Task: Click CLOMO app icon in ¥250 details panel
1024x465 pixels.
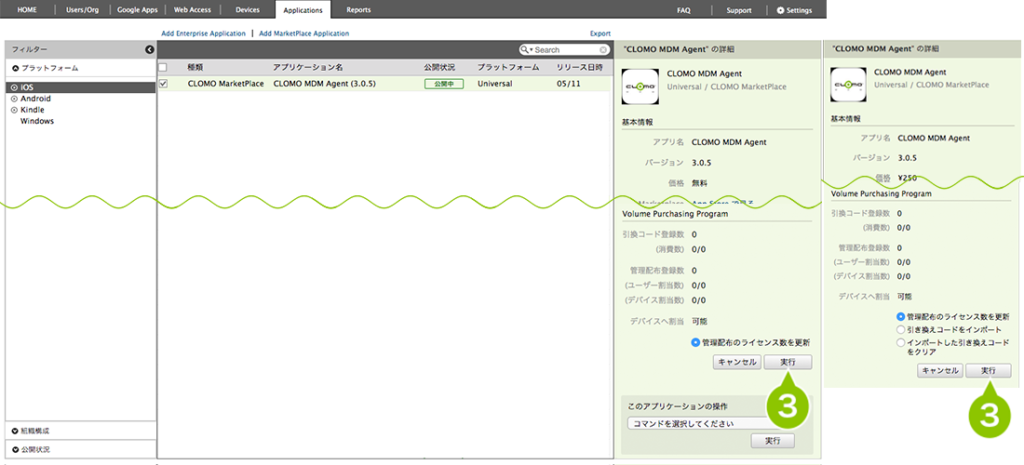Action: (848, 84)
